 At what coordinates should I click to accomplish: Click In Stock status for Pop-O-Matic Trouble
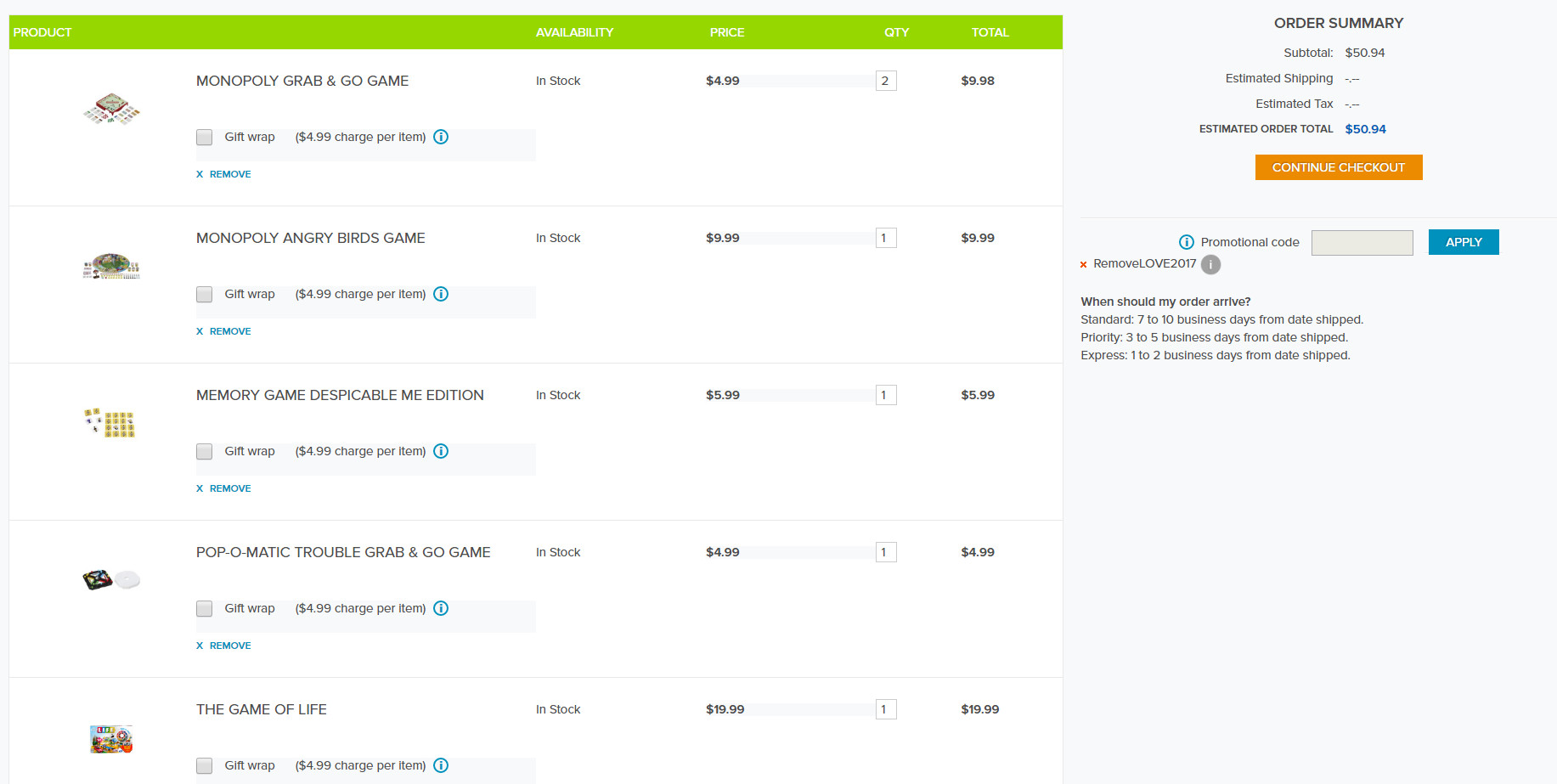[x=558, y=552]
